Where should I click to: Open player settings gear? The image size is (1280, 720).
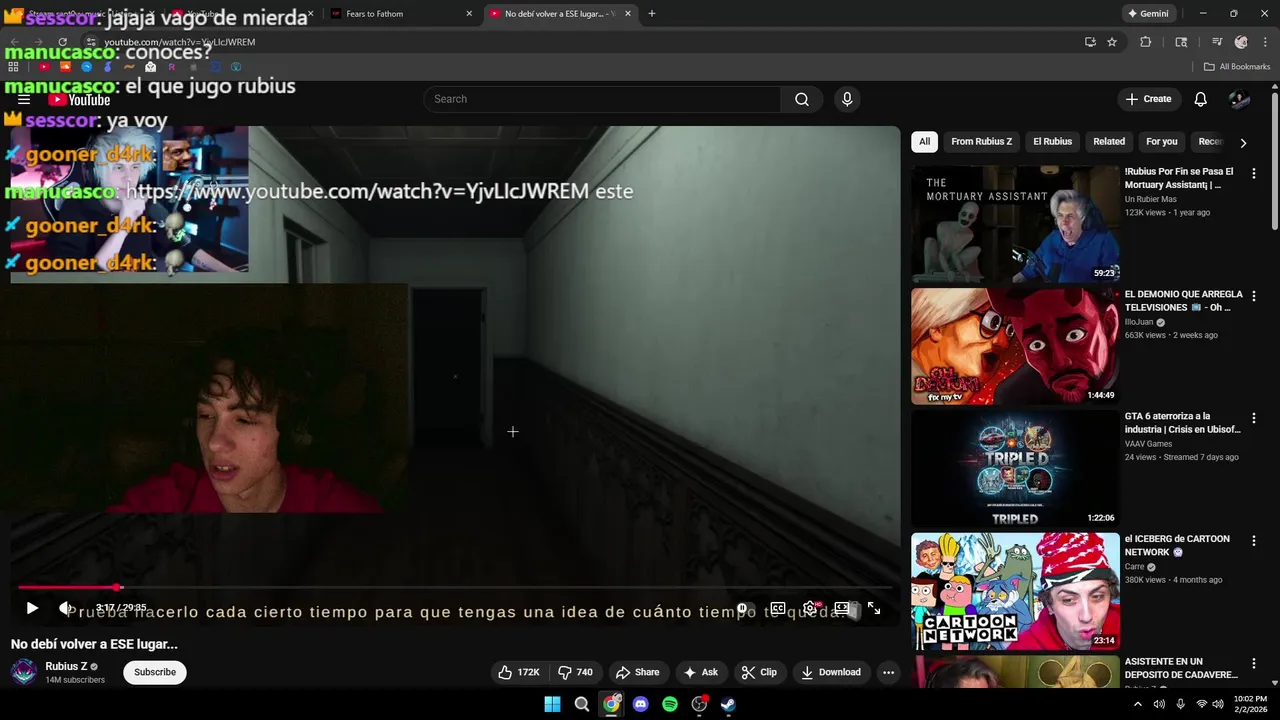coord(810,608)
